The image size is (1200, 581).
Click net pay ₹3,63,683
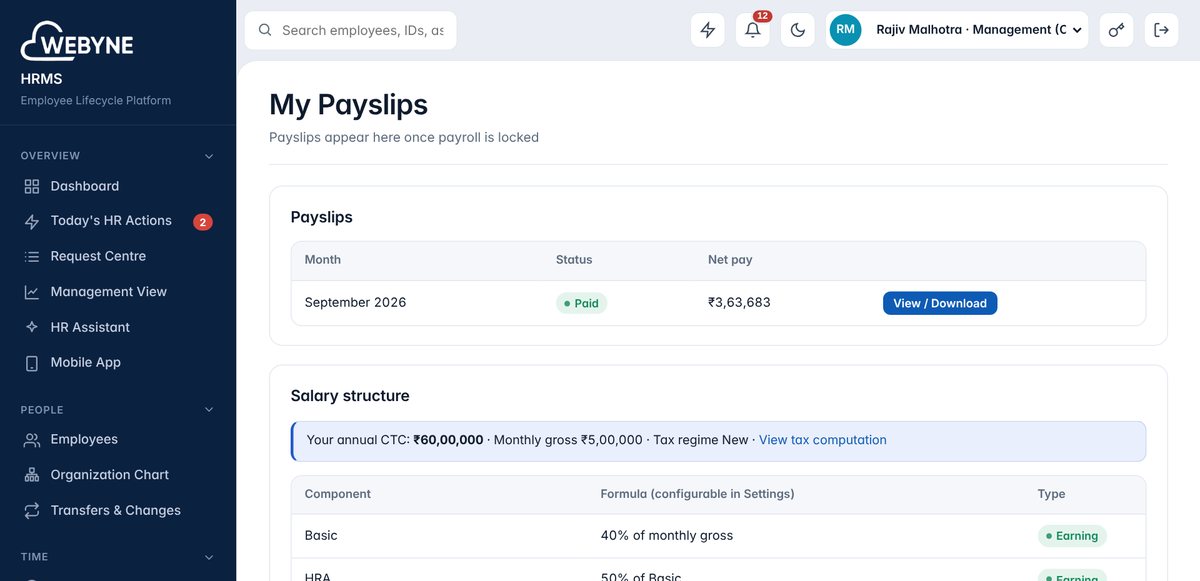tap(739, 302)
